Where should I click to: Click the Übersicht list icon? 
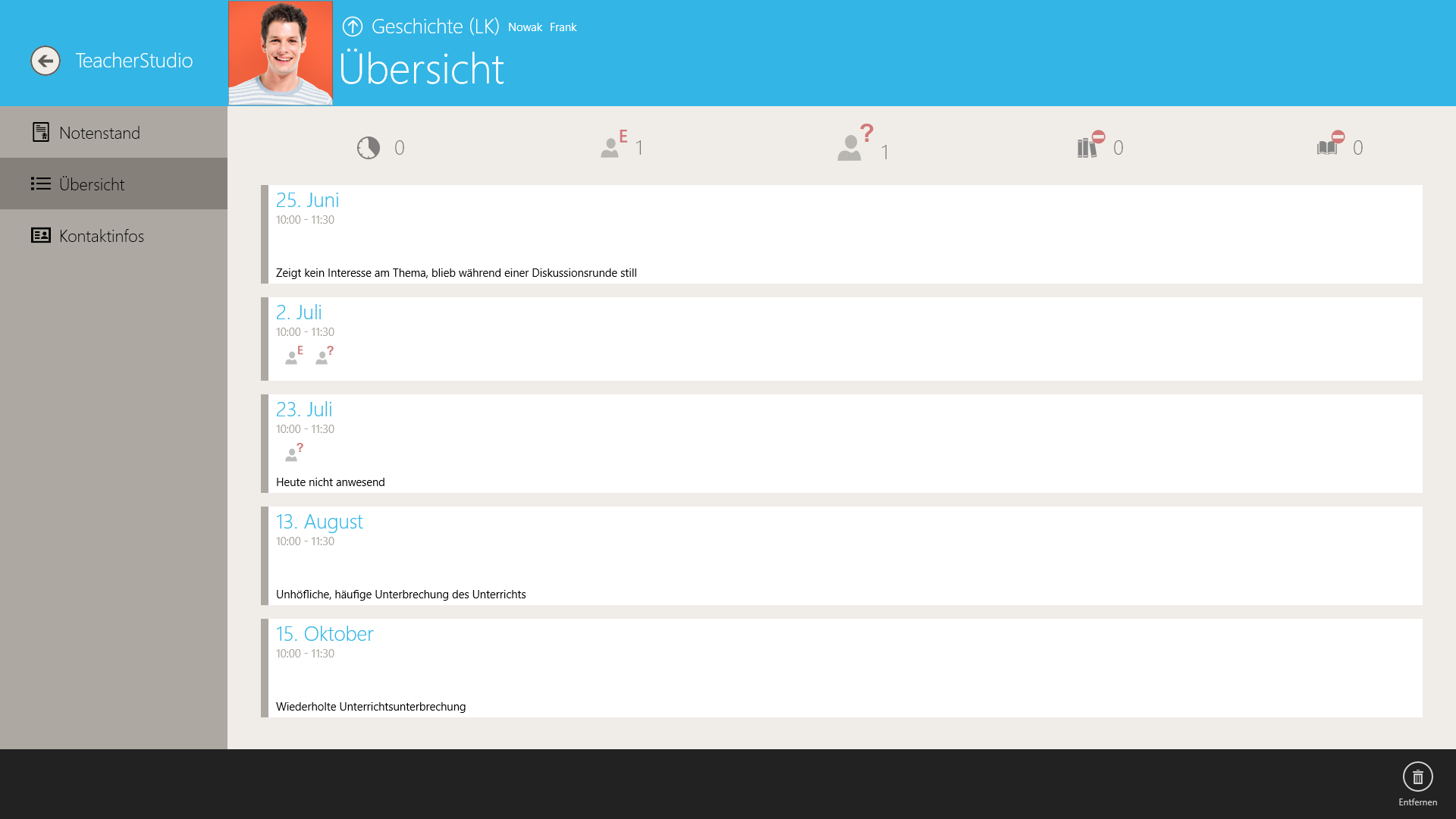(41, 184)
